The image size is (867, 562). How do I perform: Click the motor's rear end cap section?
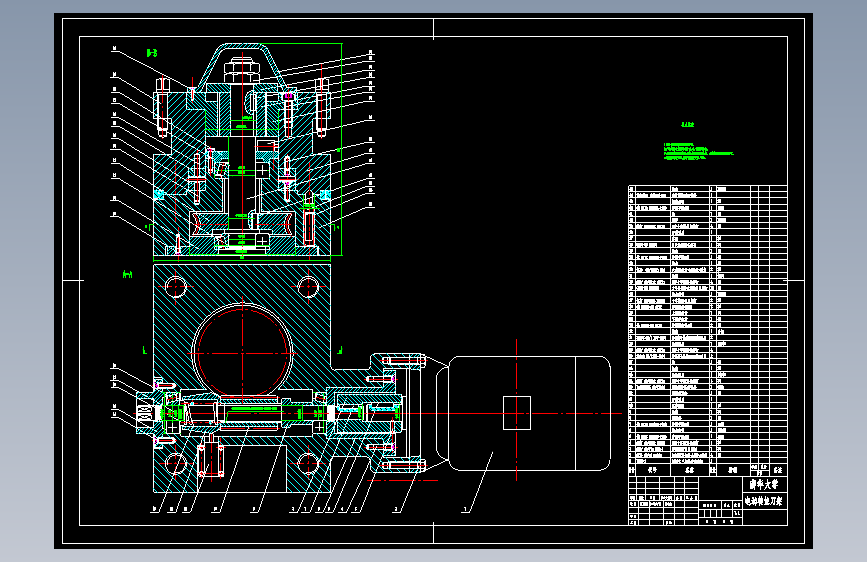point(593,413)
